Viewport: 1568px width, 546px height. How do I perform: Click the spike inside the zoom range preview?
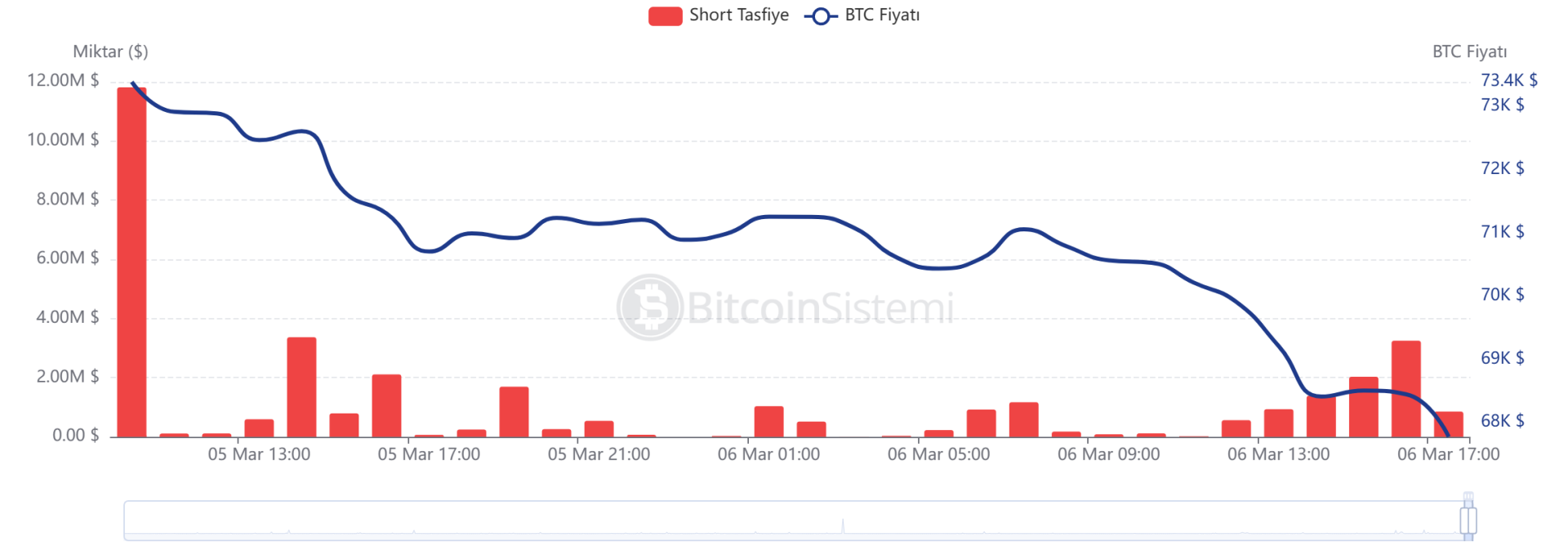[843, 526]
